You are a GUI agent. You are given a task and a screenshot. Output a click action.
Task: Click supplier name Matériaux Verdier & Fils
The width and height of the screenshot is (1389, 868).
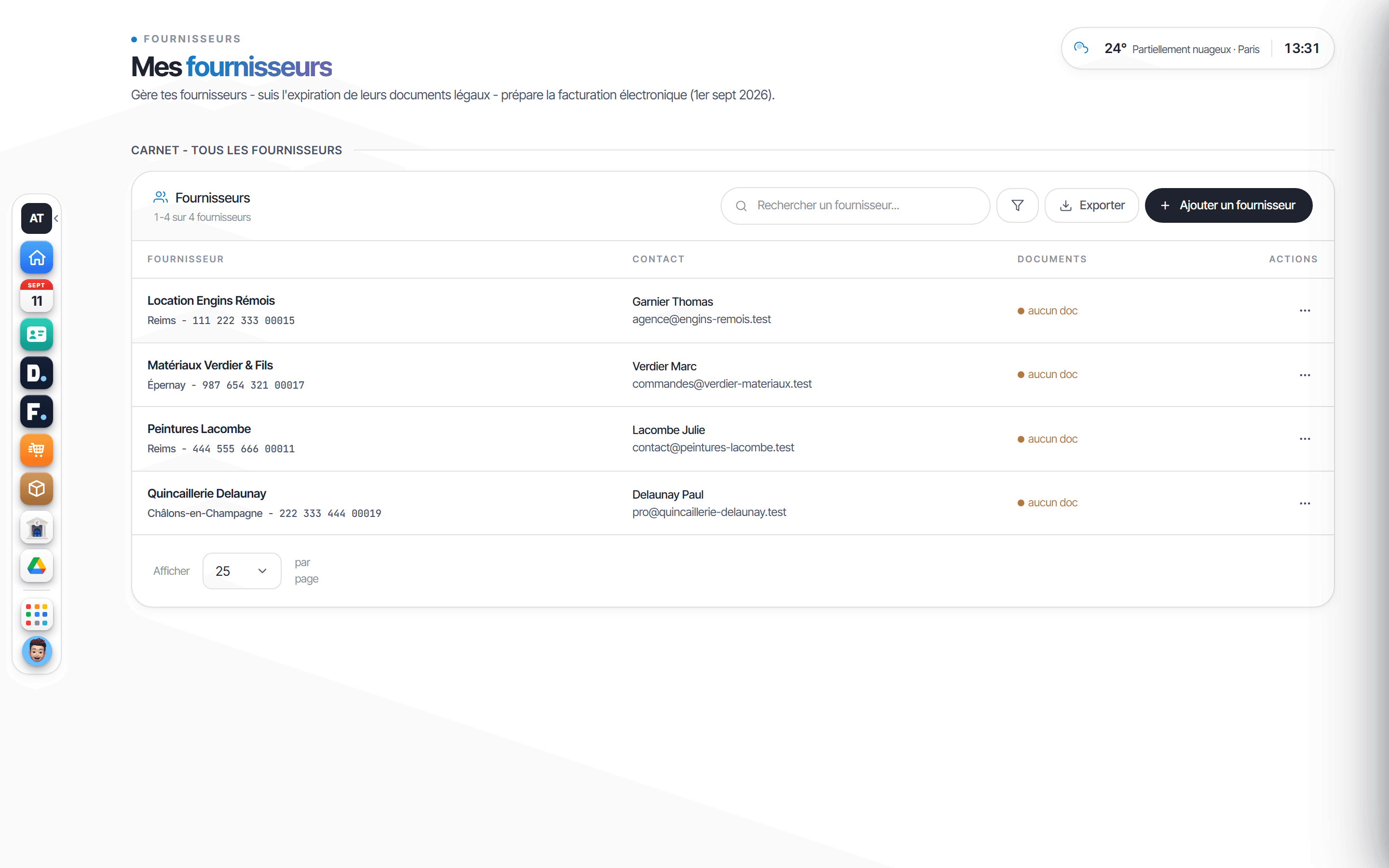[210, 365]
